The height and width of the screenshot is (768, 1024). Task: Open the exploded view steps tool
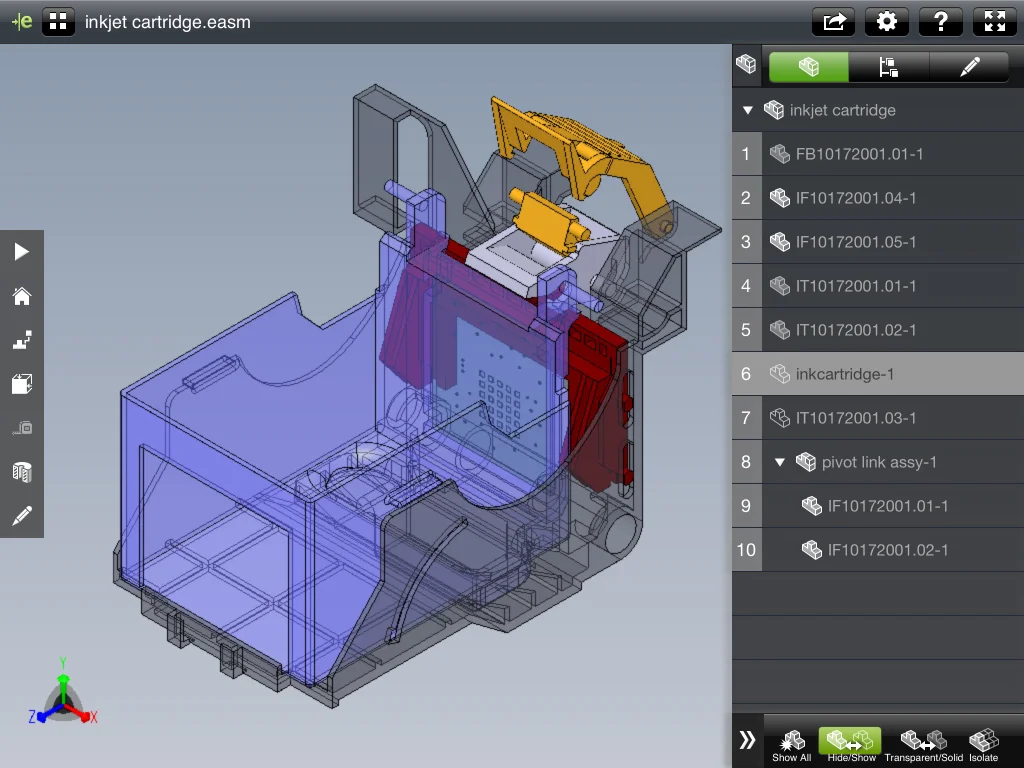[22, 339]
